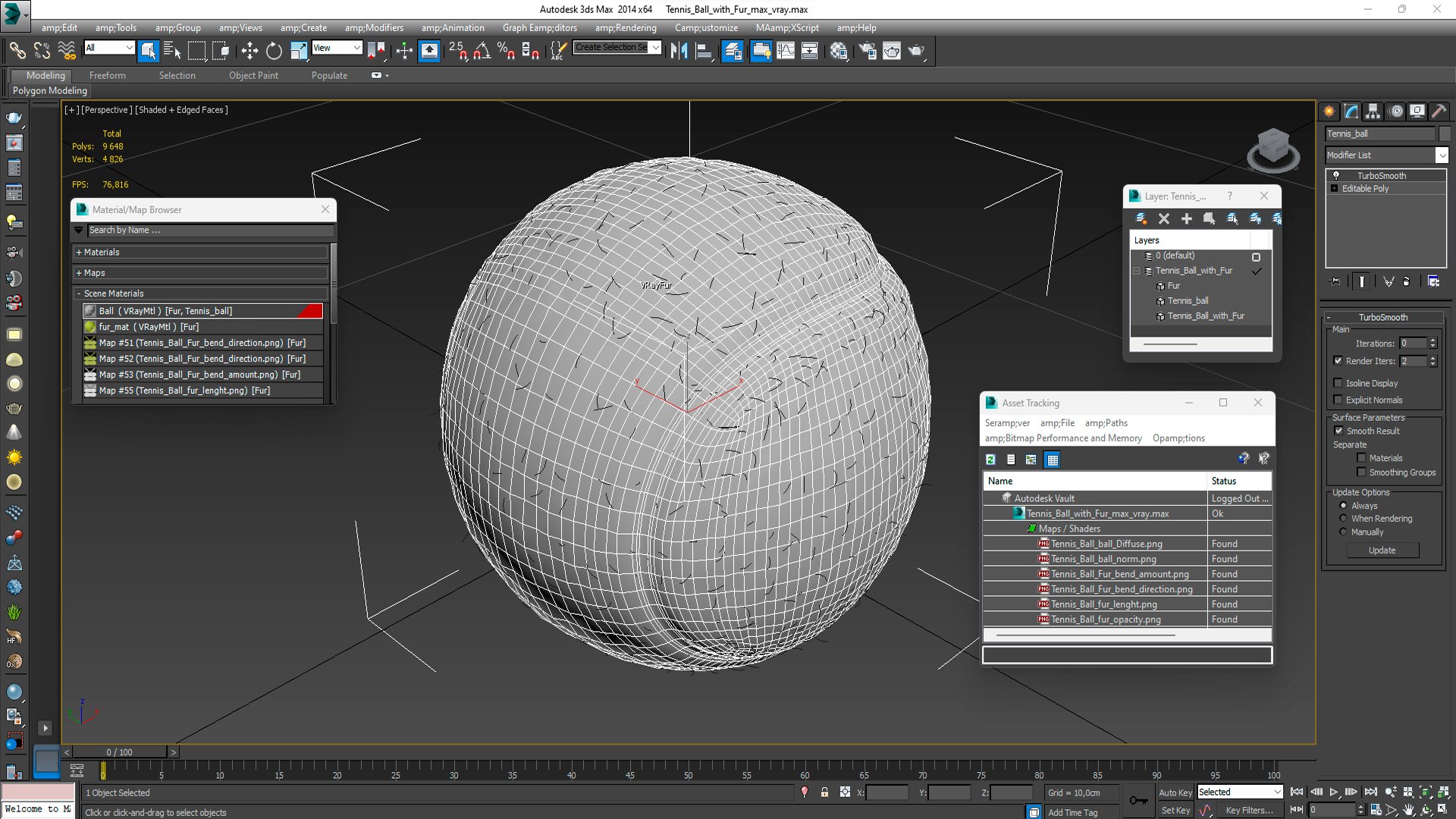Open the Rendering menu
This screenshot has height=819, width=1456.
pos(626,27)
